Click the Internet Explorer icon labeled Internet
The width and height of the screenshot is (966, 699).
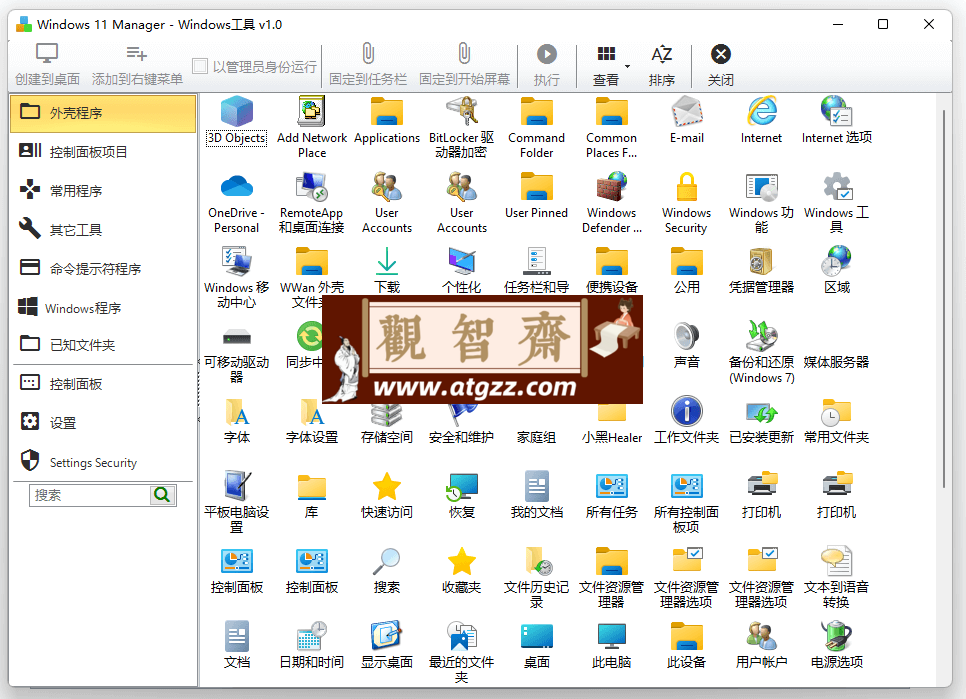(x=761, y=112)
